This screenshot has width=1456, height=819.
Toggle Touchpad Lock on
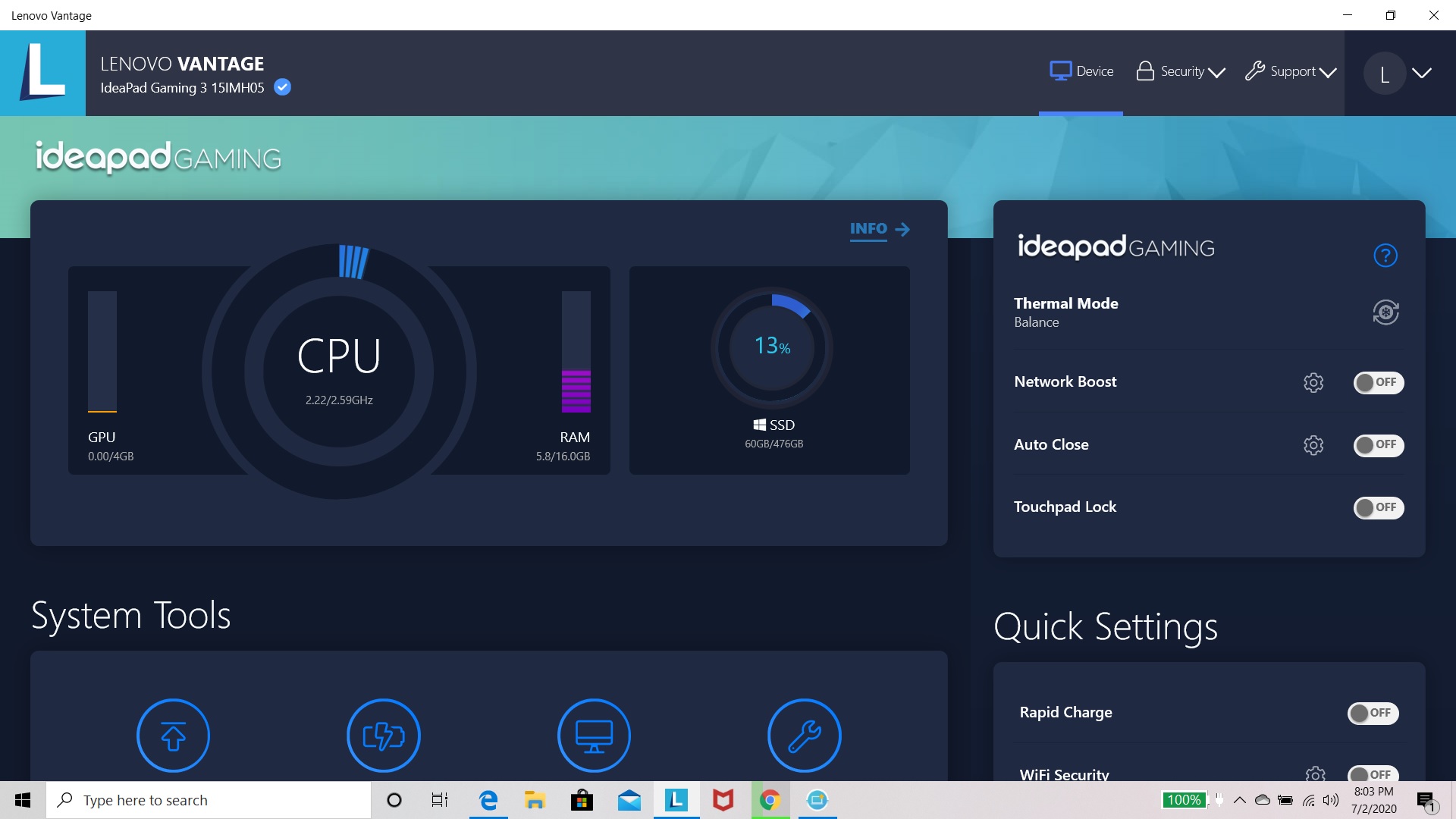[1379, 507]
